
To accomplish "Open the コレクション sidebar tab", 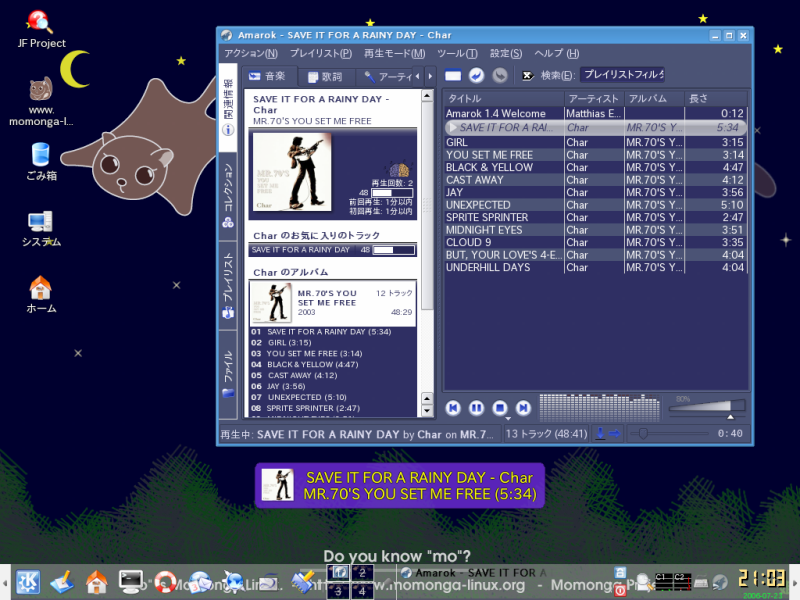I will (x=228, y=195).
